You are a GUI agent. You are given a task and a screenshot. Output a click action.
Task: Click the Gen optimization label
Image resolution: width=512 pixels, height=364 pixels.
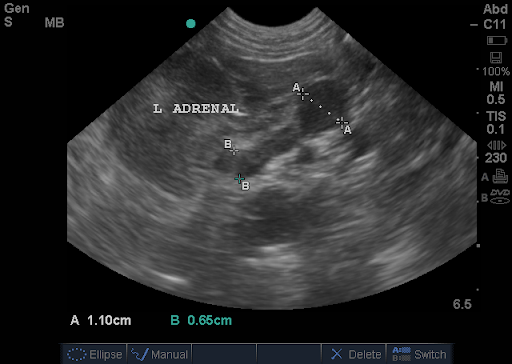point(17,8)
